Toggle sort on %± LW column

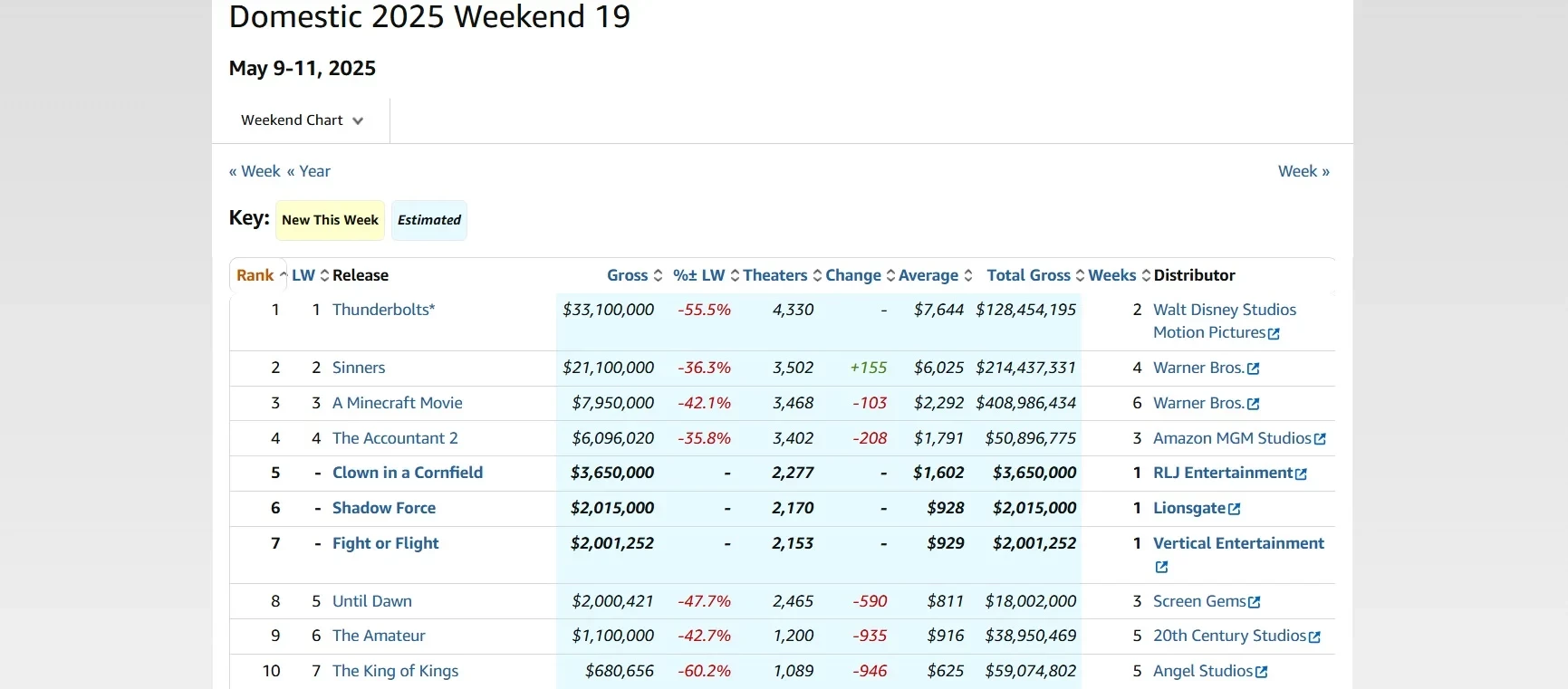pyautogui.click(x=706, y=275)
